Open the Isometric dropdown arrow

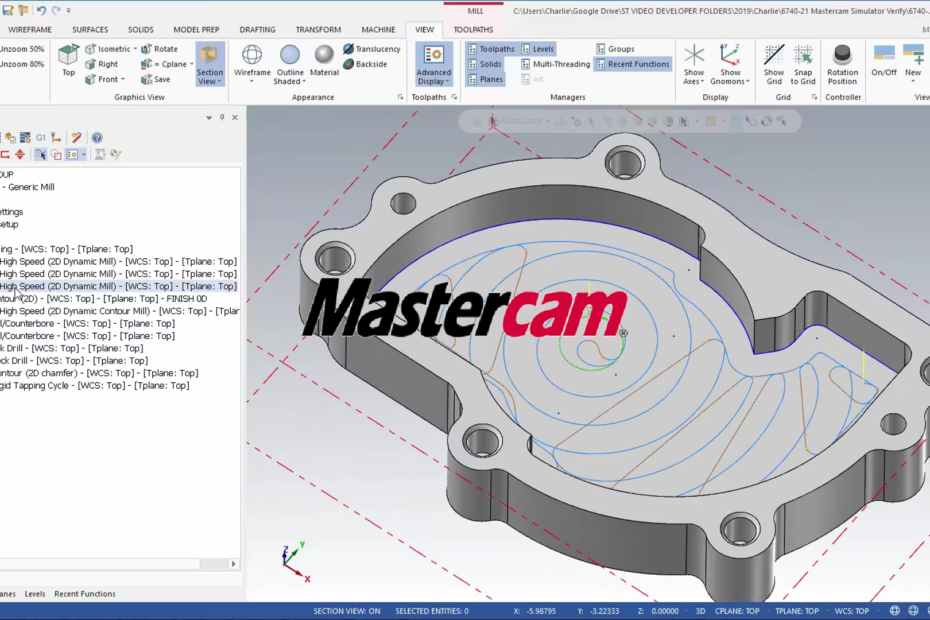point(135,49)
